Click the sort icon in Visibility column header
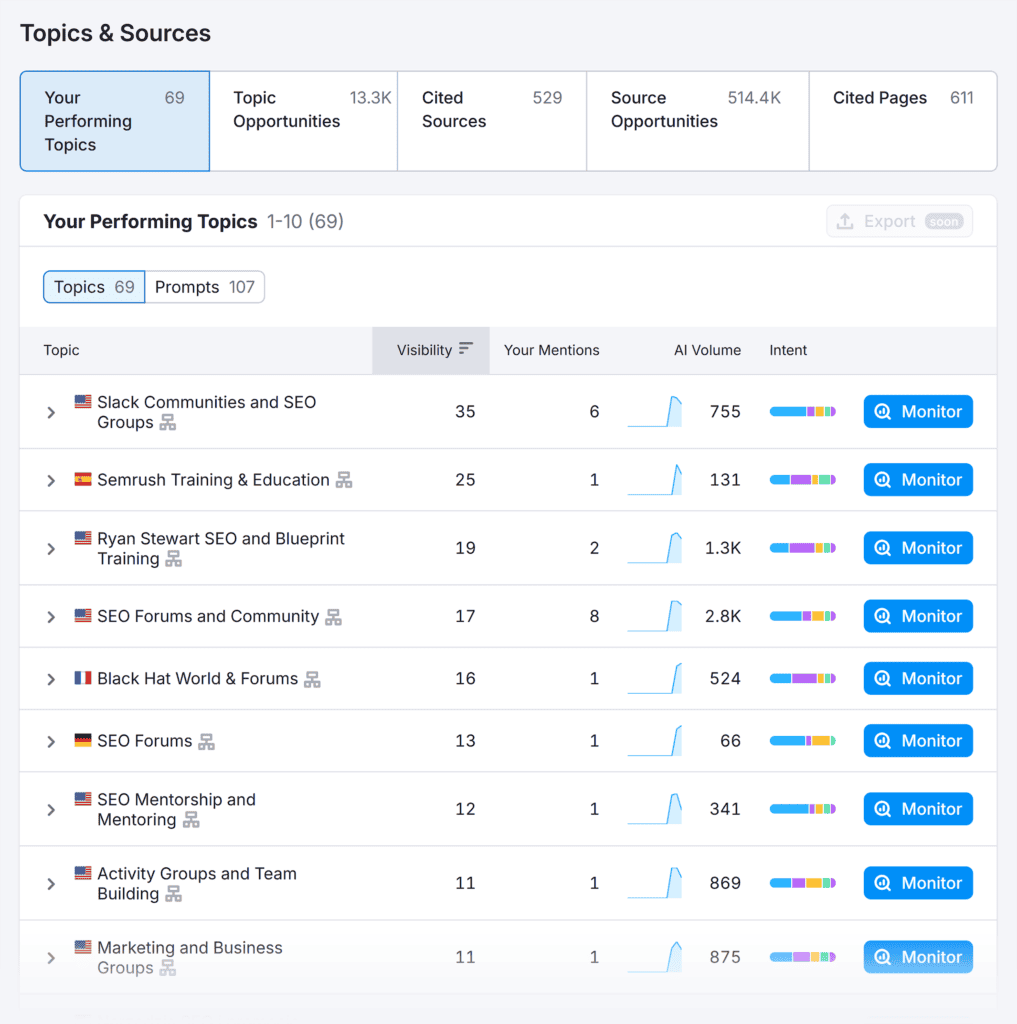 point(466,350)
